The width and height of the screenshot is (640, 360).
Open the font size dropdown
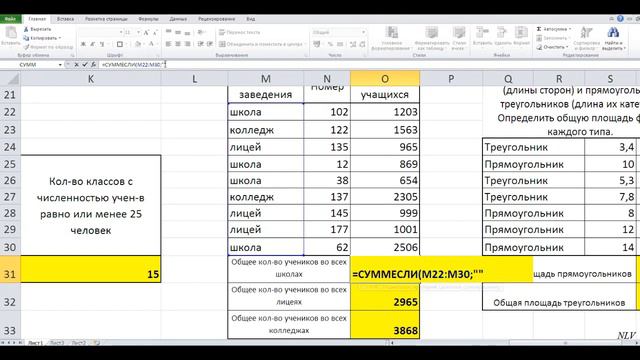pyautogui.click(x=138, y=32)
